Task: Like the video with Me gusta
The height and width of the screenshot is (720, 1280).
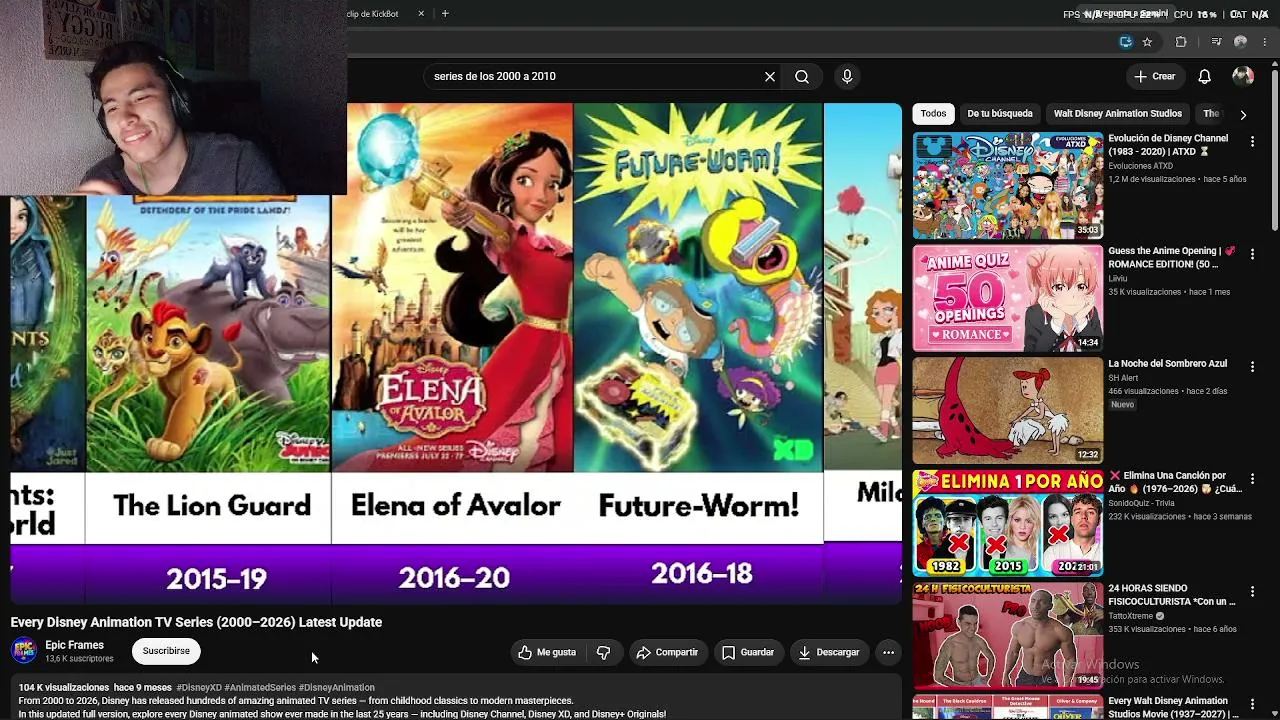Action: [547, 652]
